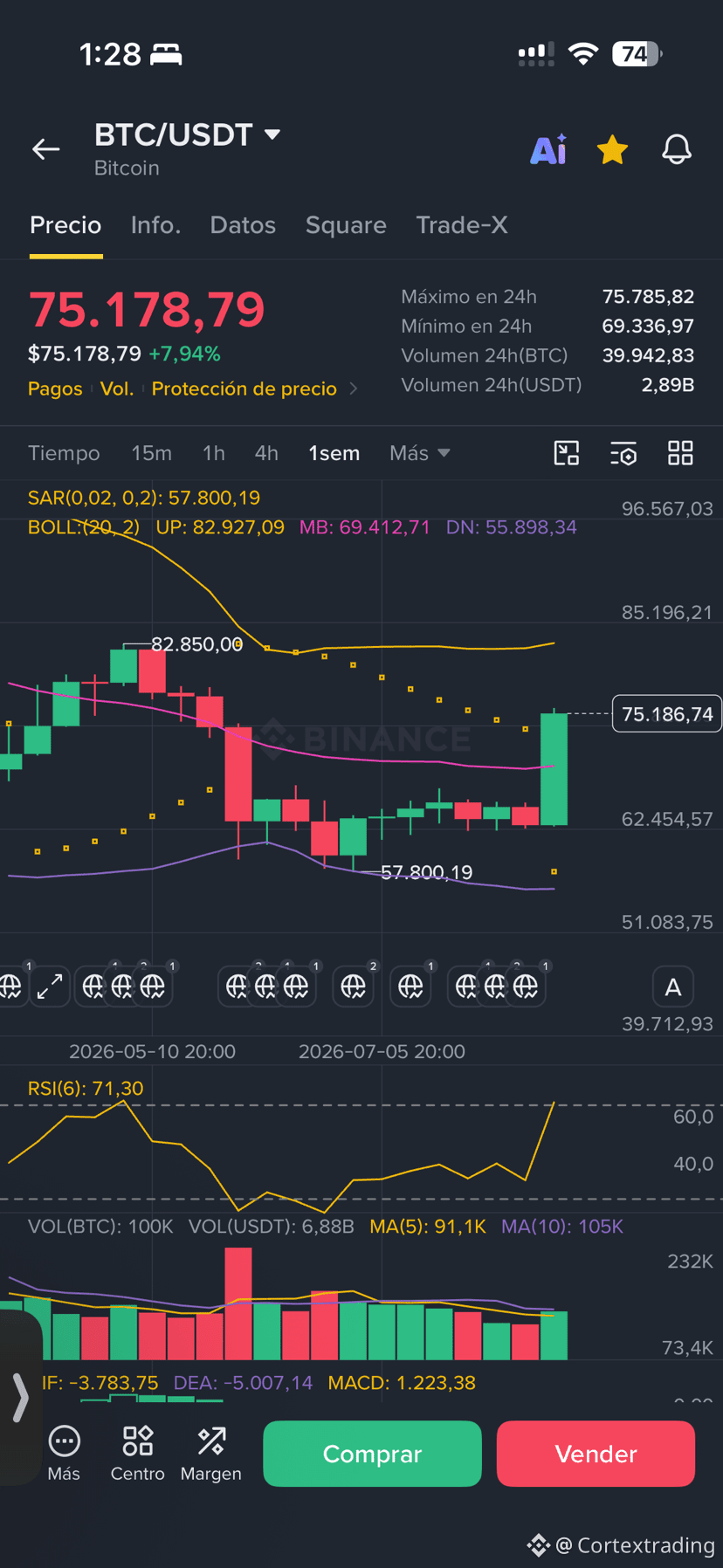Open the news globe marker badged 2
The width and height of the screenshot is (723, 1568).
354,987
